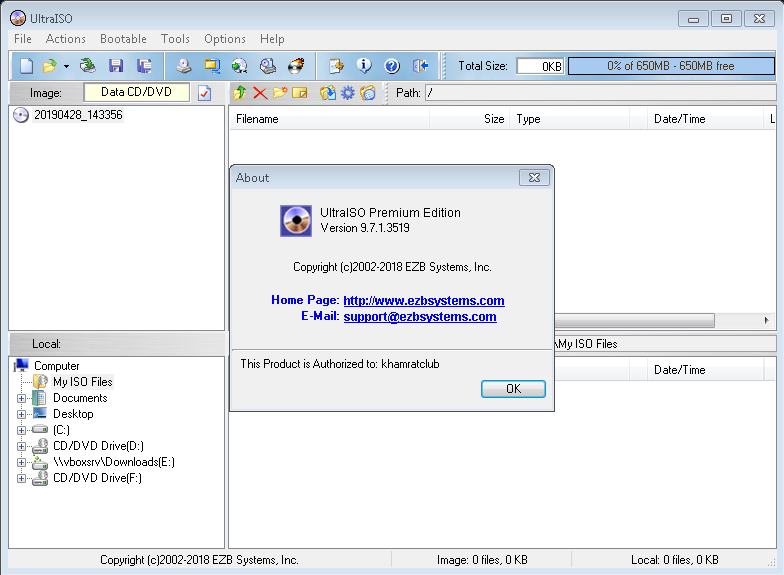Click the image pane horizontal scrollbar thumb

pyautogui.click(x=634, y=320)
